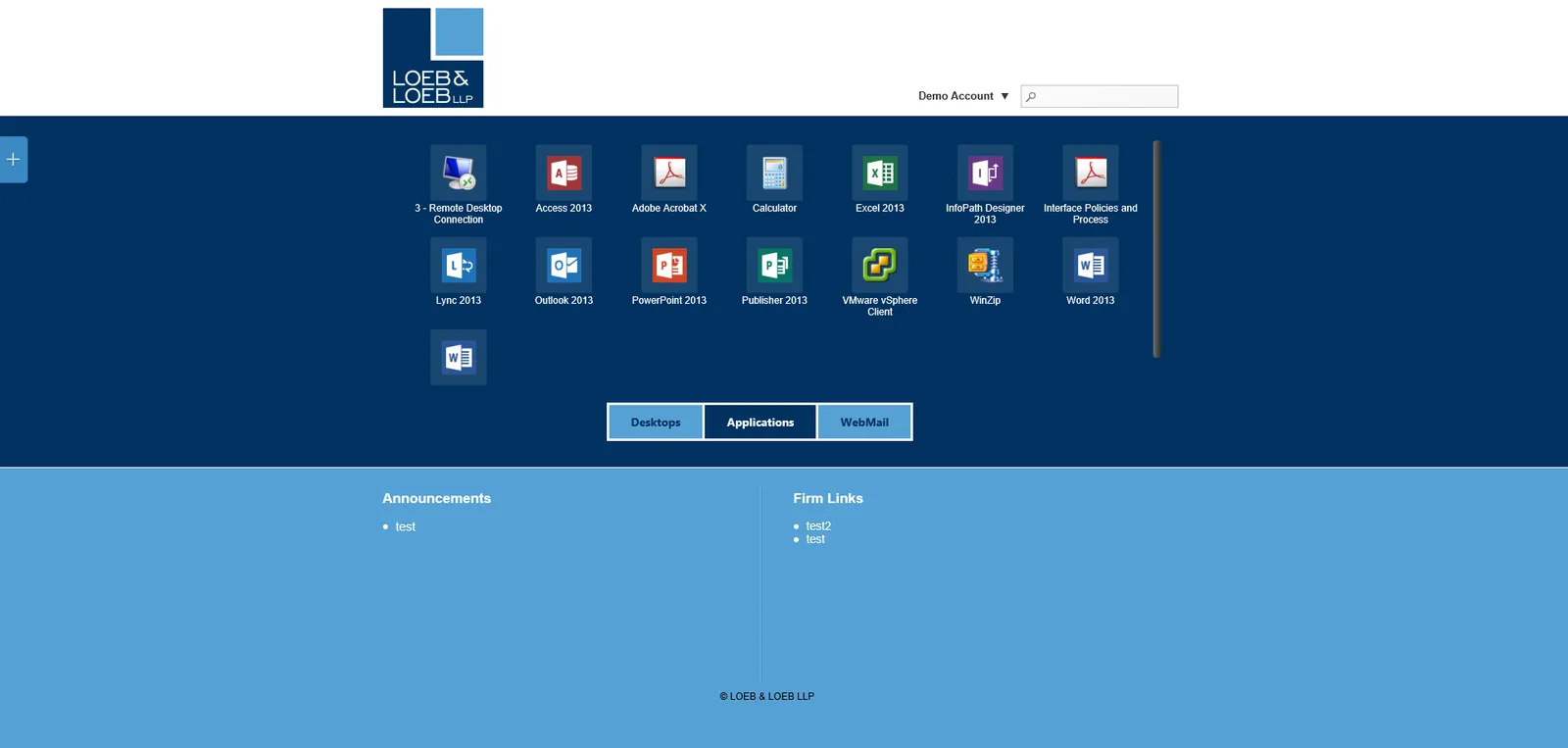Launch Lync 2013

(459, 266)
